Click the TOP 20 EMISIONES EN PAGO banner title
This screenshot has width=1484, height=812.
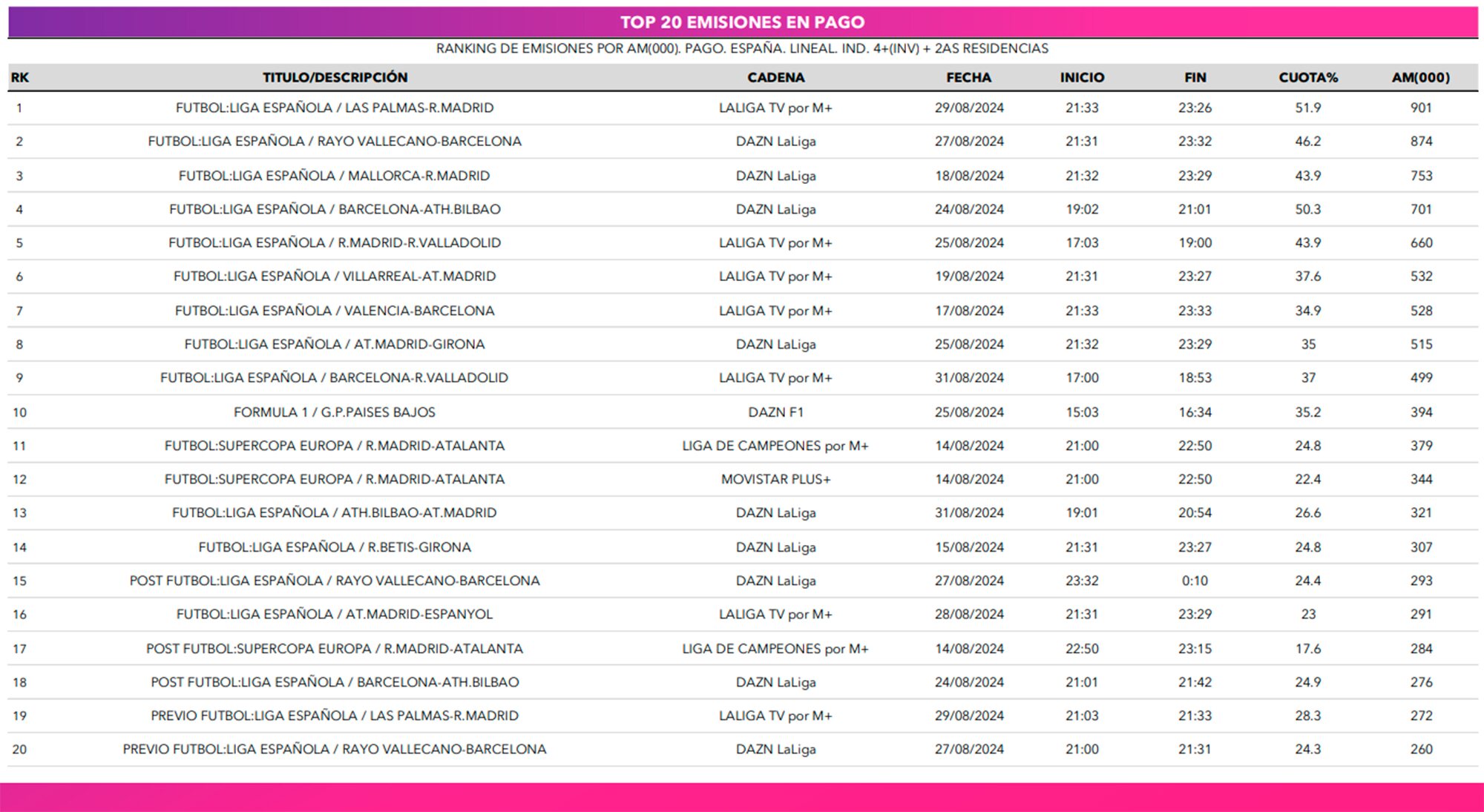[x=742, y=22]
